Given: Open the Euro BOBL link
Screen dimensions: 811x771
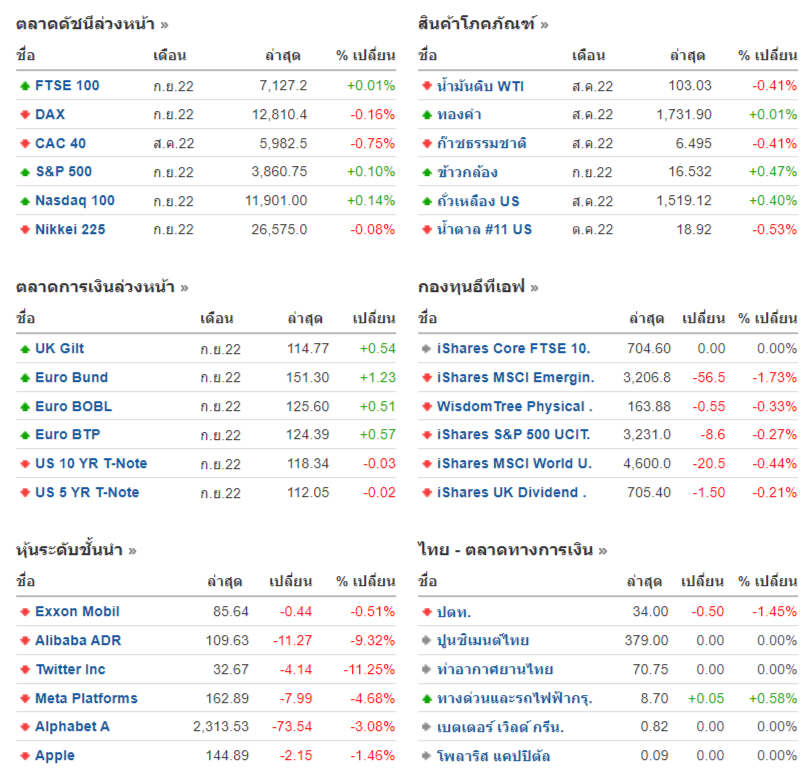Looking at the screenshot, I should [x=73, y=406].
